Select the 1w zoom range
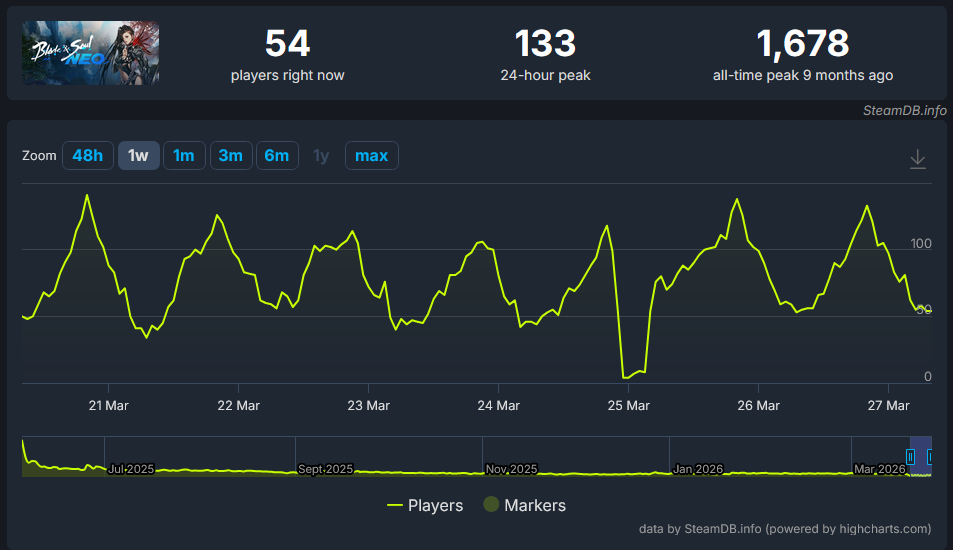The width and height of the screenshot is (953, 550). [x=139, y=156]
